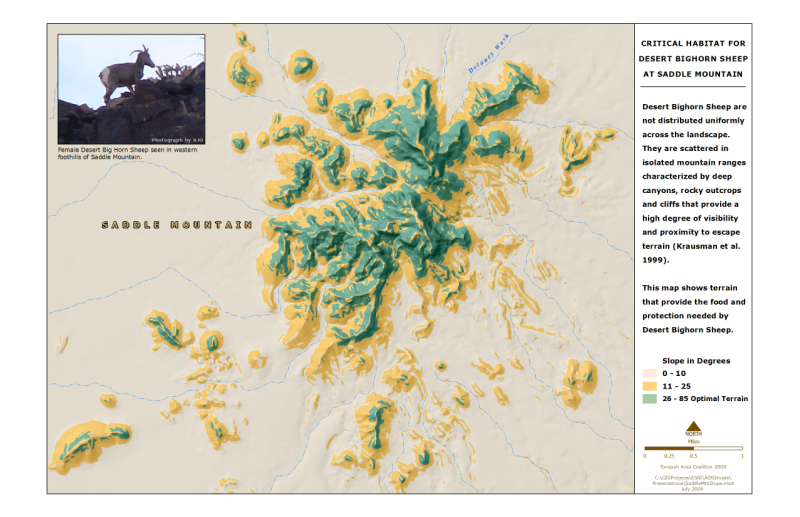Click the bighorn sheep photograph

(131, 89)
